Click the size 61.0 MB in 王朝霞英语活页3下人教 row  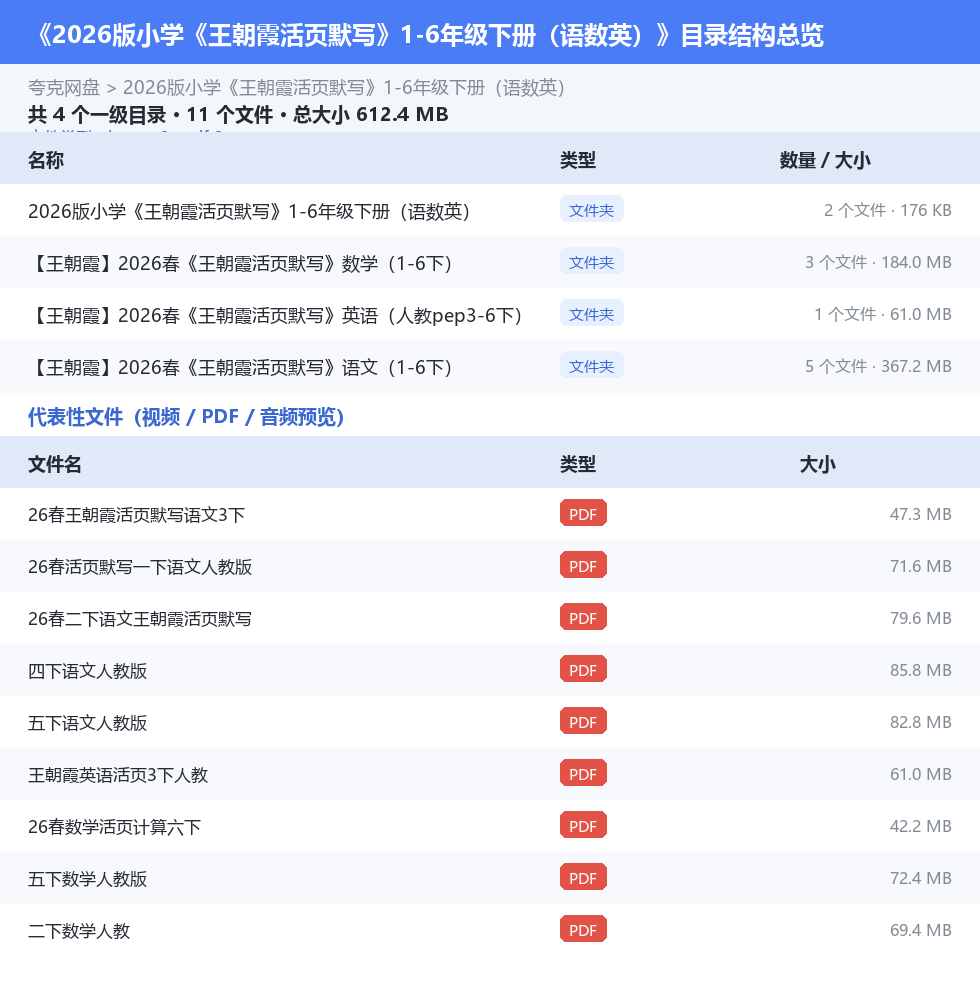tap(920, 774)
